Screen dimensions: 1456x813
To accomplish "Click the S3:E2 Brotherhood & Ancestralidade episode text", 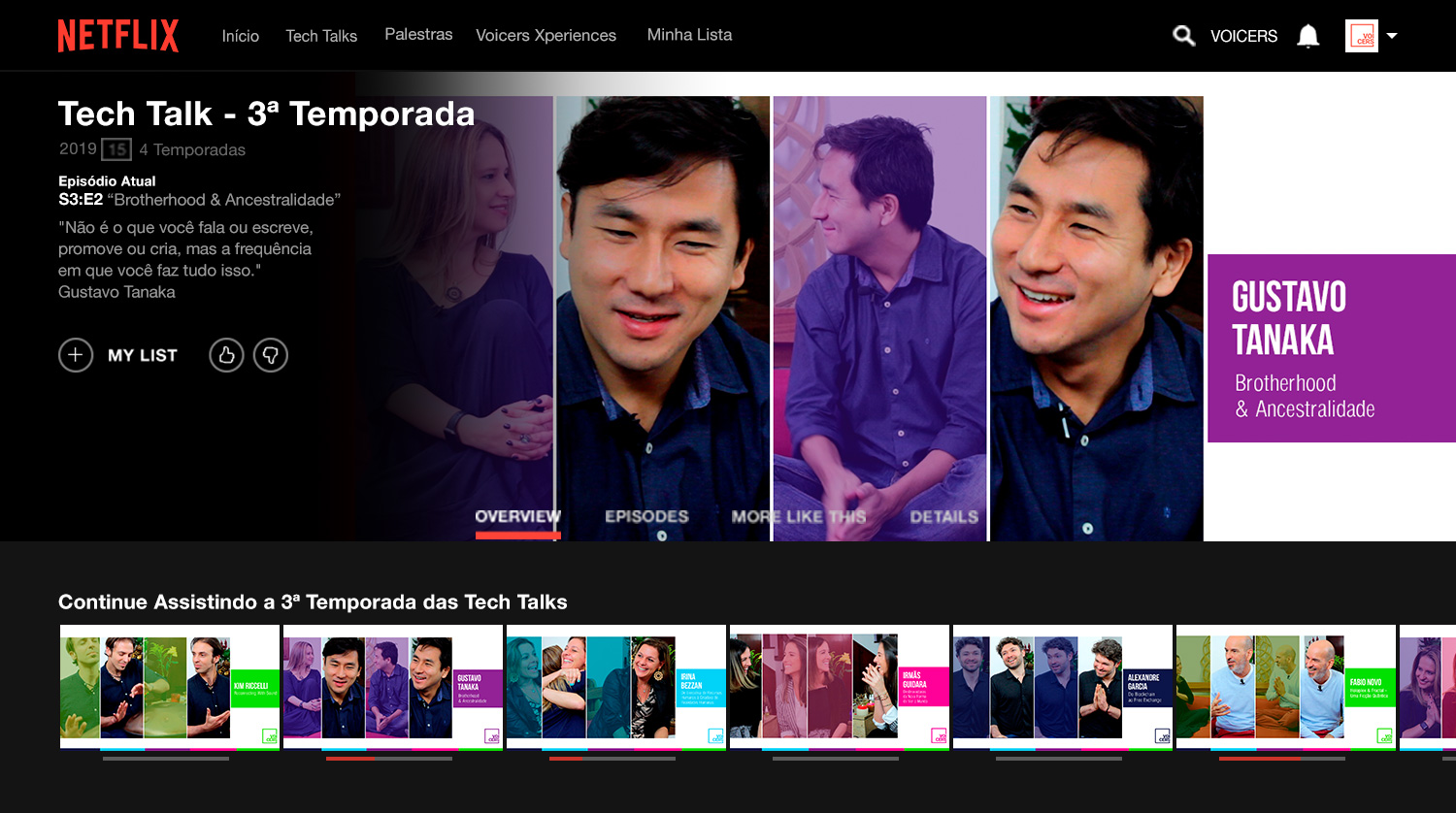I will [x=199, y=200].
